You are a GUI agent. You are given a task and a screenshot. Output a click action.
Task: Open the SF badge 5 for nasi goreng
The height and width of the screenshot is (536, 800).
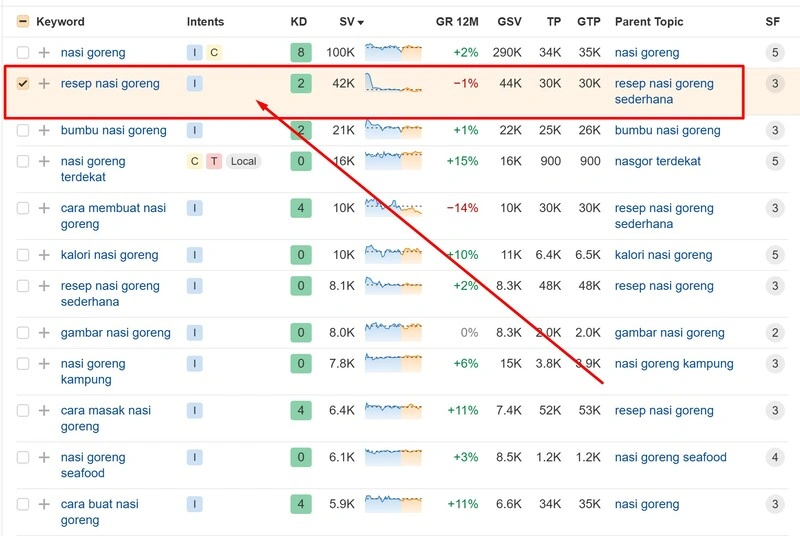point(774,53)
